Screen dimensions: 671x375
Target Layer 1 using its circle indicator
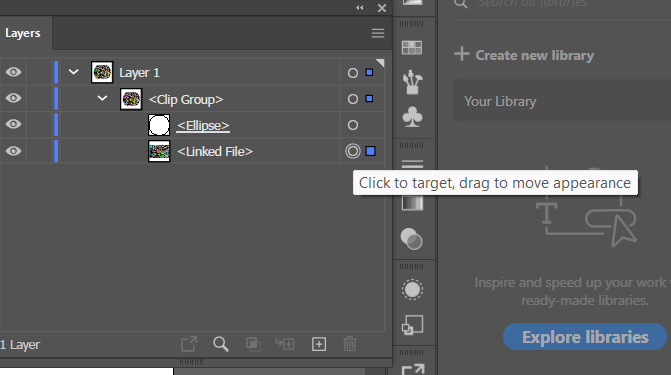pos(353,73)
